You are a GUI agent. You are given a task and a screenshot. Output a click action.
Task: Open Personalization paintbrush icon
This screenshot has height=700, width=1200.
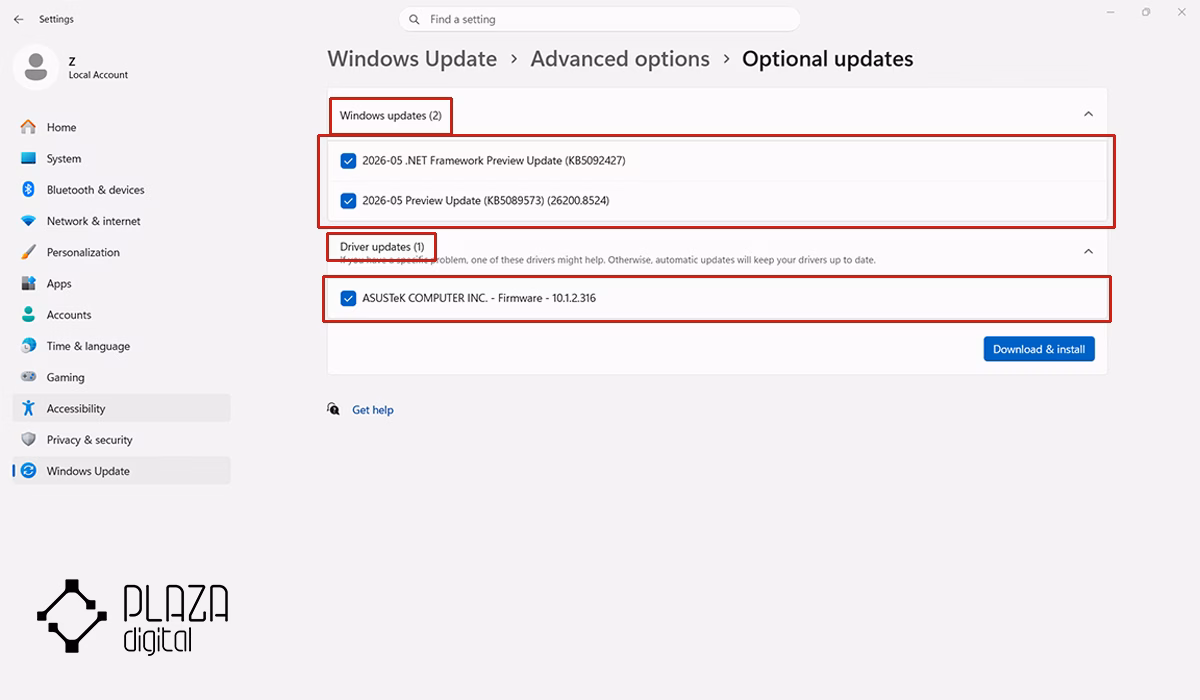click(x=28, y=252)
